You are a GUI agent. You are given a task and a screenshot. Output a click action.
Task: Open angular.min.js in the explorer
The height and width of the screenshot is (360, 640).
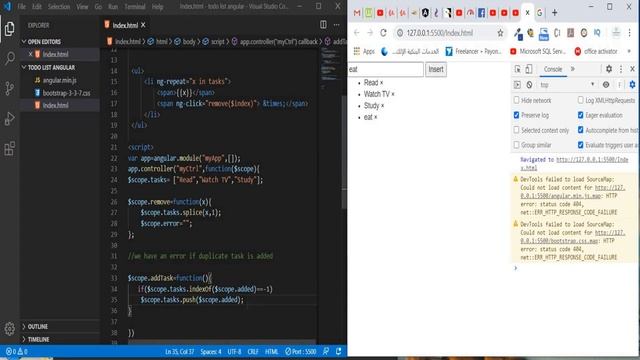tap(60, 80)
